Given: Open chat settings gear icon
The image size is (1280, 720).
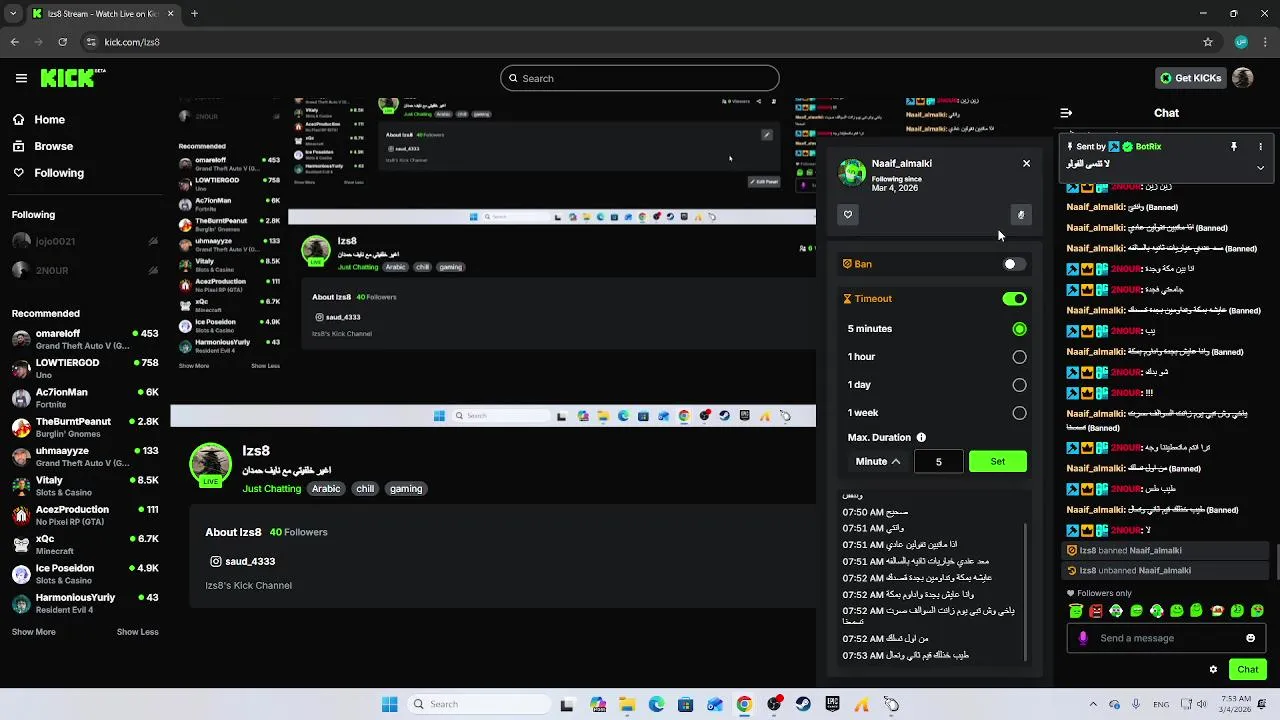Looking at the screenshot, I should (x=1213, y=669).
